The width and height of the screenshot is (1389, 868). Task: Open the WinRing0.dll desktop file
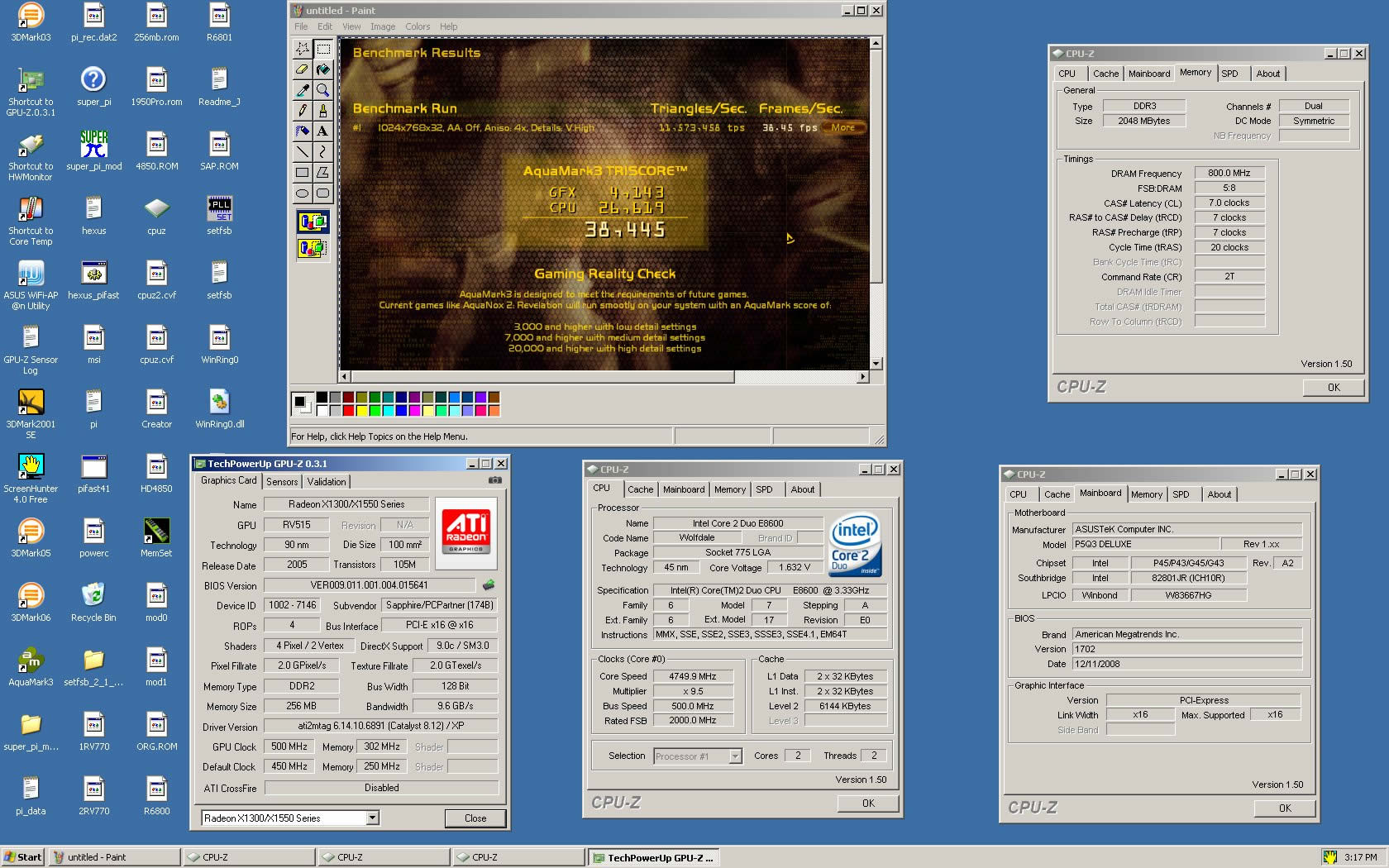click(x=219, y=409)
